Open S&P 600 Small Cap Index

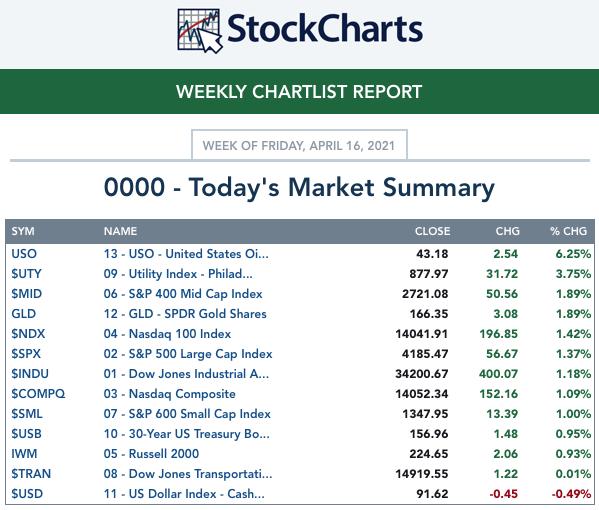[x=187, y=413]
